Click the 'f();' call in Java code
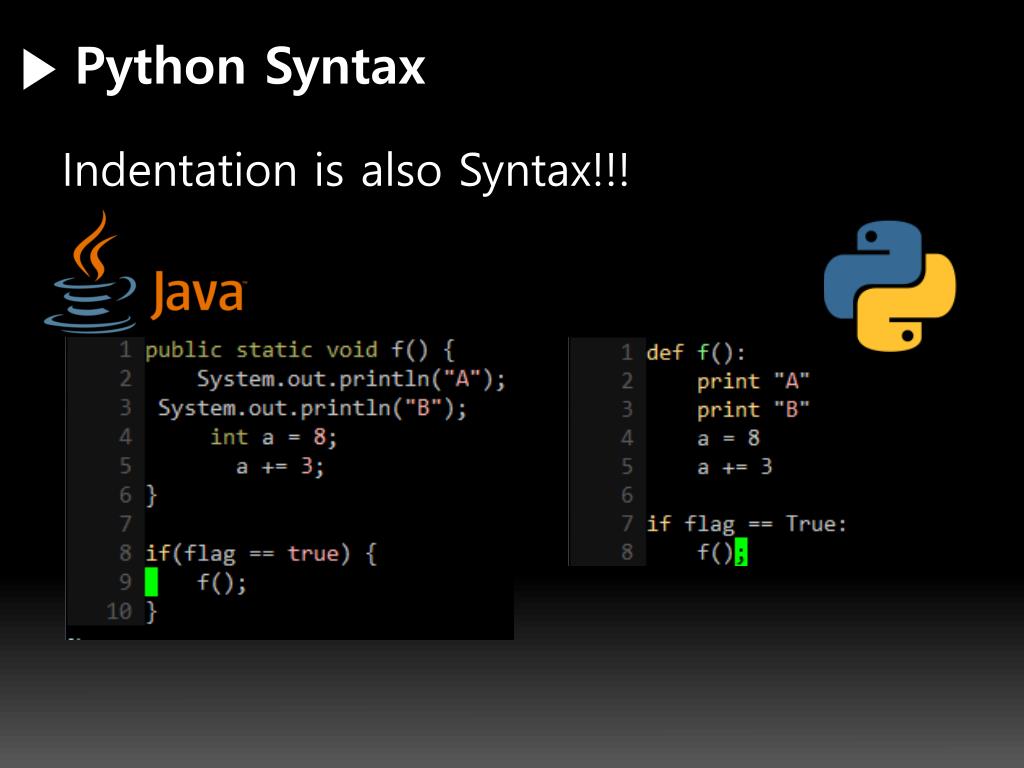The image size is (1024, 768). coord(222,582)
